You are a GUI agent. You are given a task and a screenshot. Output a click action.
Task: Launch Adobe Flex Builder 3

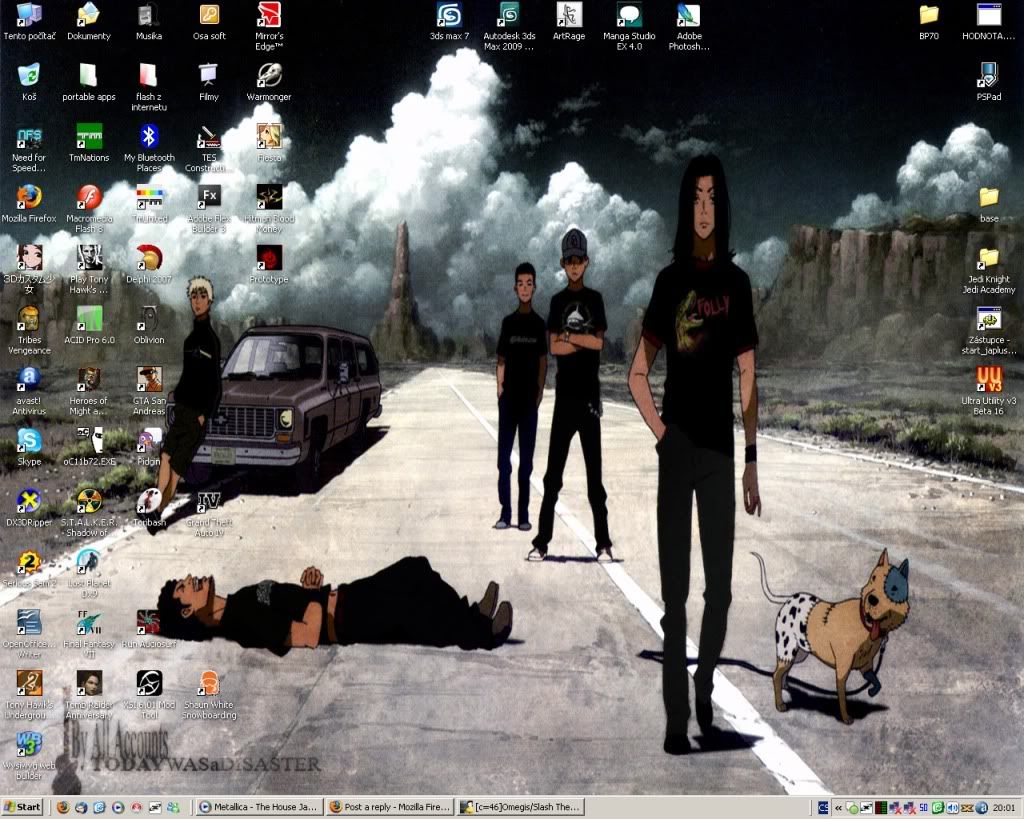pos(209,209)
